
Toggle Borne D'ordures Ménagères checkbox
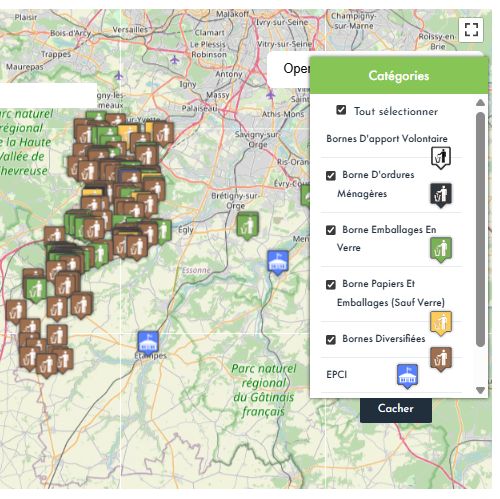point(331,175)
